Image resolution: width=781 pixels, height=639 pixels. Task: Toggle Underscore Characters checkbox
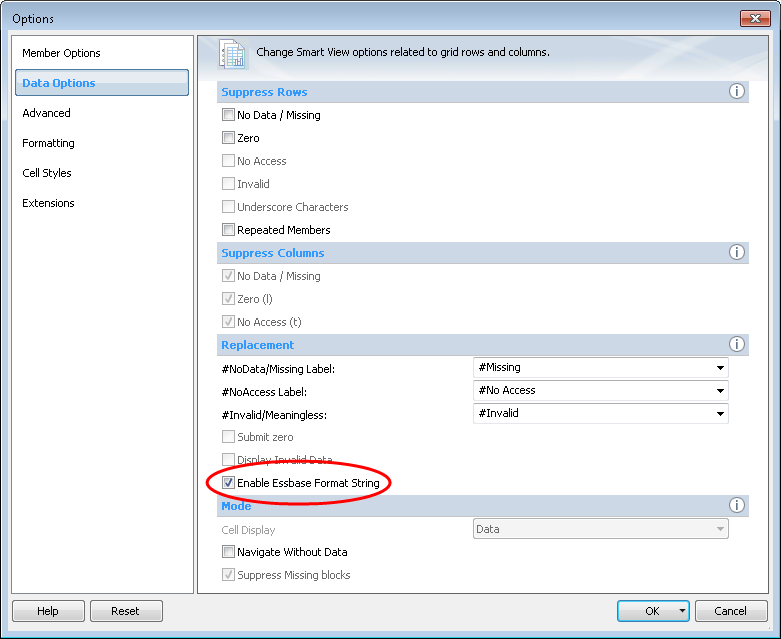pyautogui.click(x=228, y=206)
